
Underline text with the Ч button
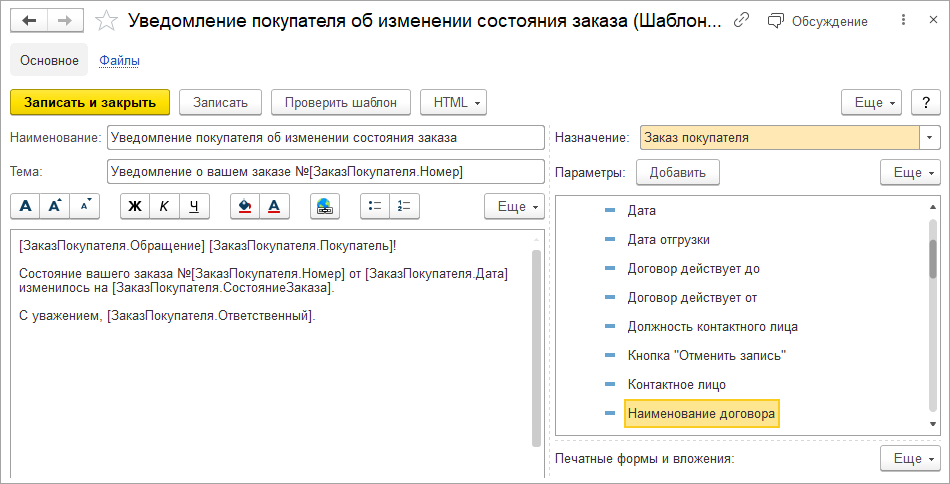(x=194, y=206)
